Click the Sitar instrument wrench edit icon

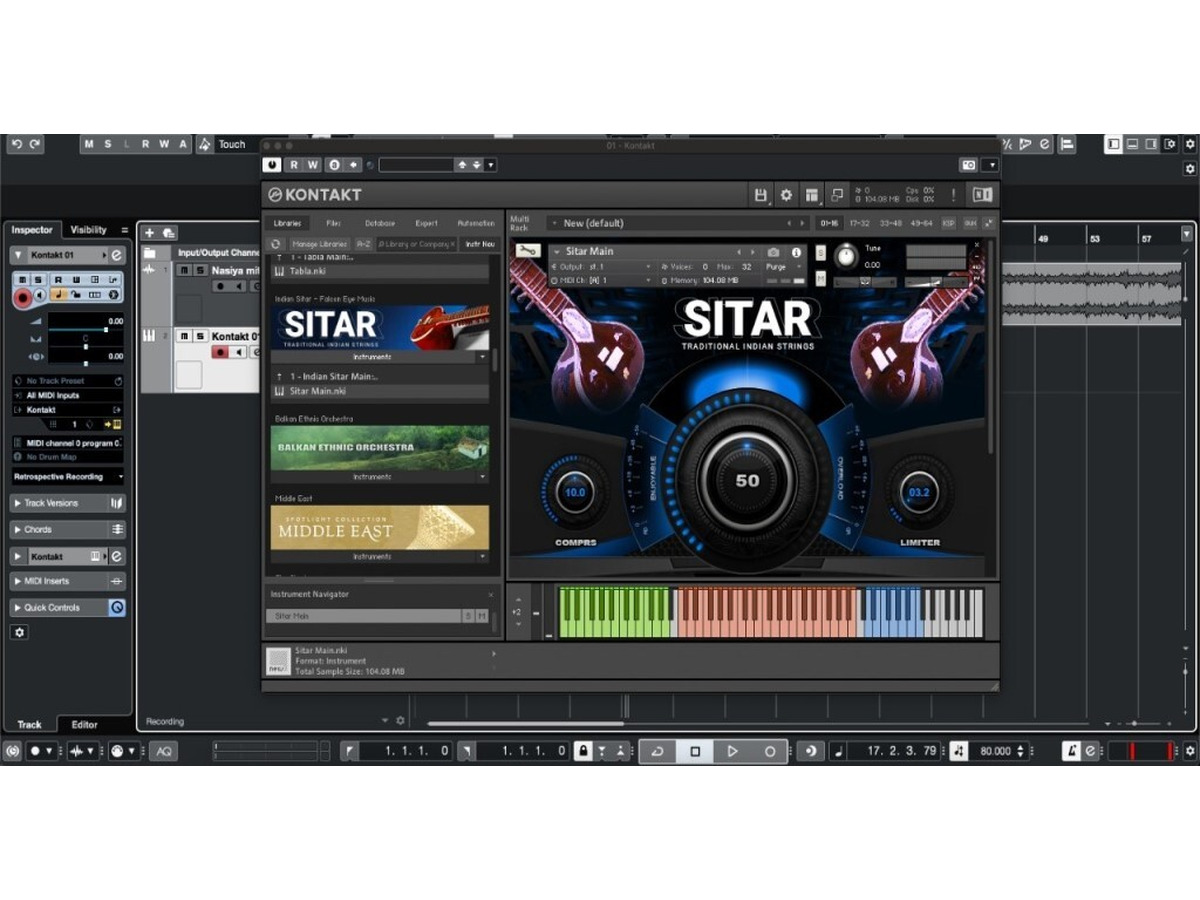click(x=529, y=251)
